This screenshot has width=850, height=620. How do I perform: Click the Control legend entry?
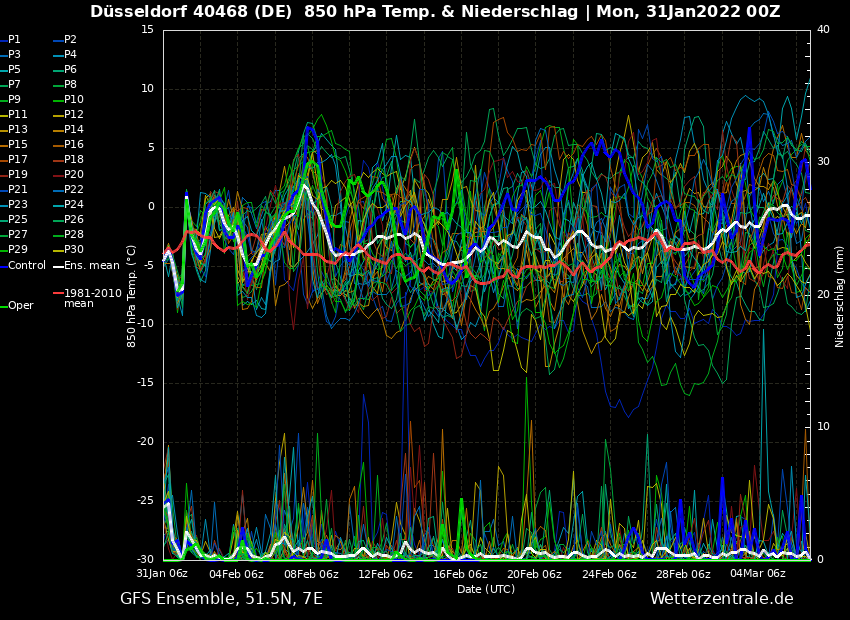click(x=27, y=265)
